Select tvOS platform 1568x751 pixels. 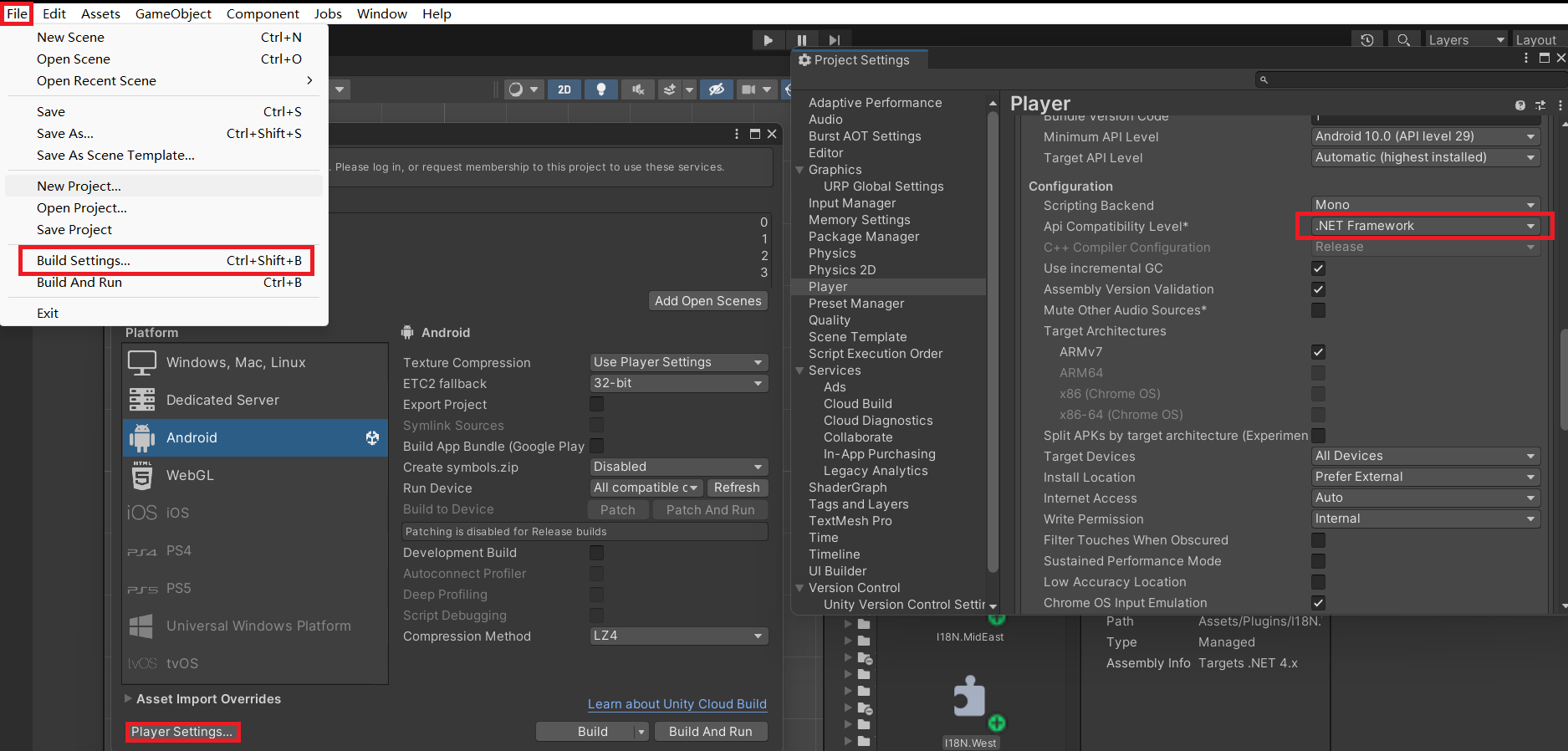coord(255,663)
